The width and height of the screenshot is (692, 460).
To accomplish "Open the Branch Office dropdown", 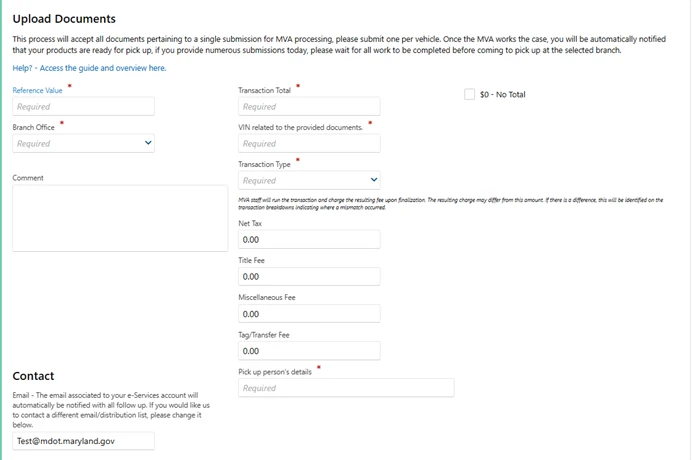I will (83, 143).
